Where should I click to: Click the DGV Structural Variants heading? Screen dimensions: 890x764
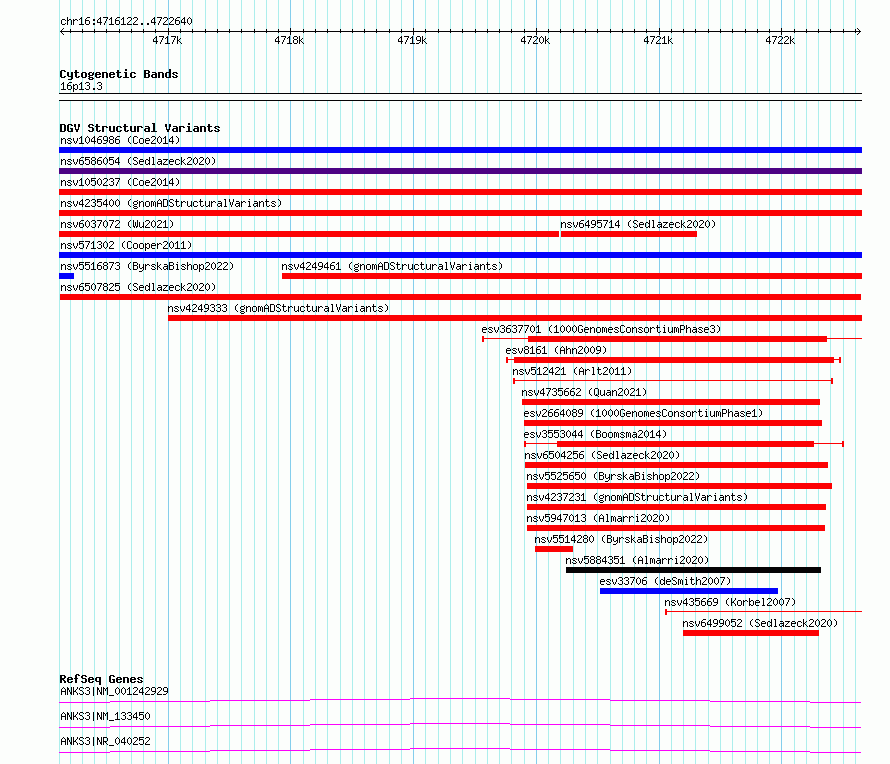pyautogui.click(x=140, y=128)
